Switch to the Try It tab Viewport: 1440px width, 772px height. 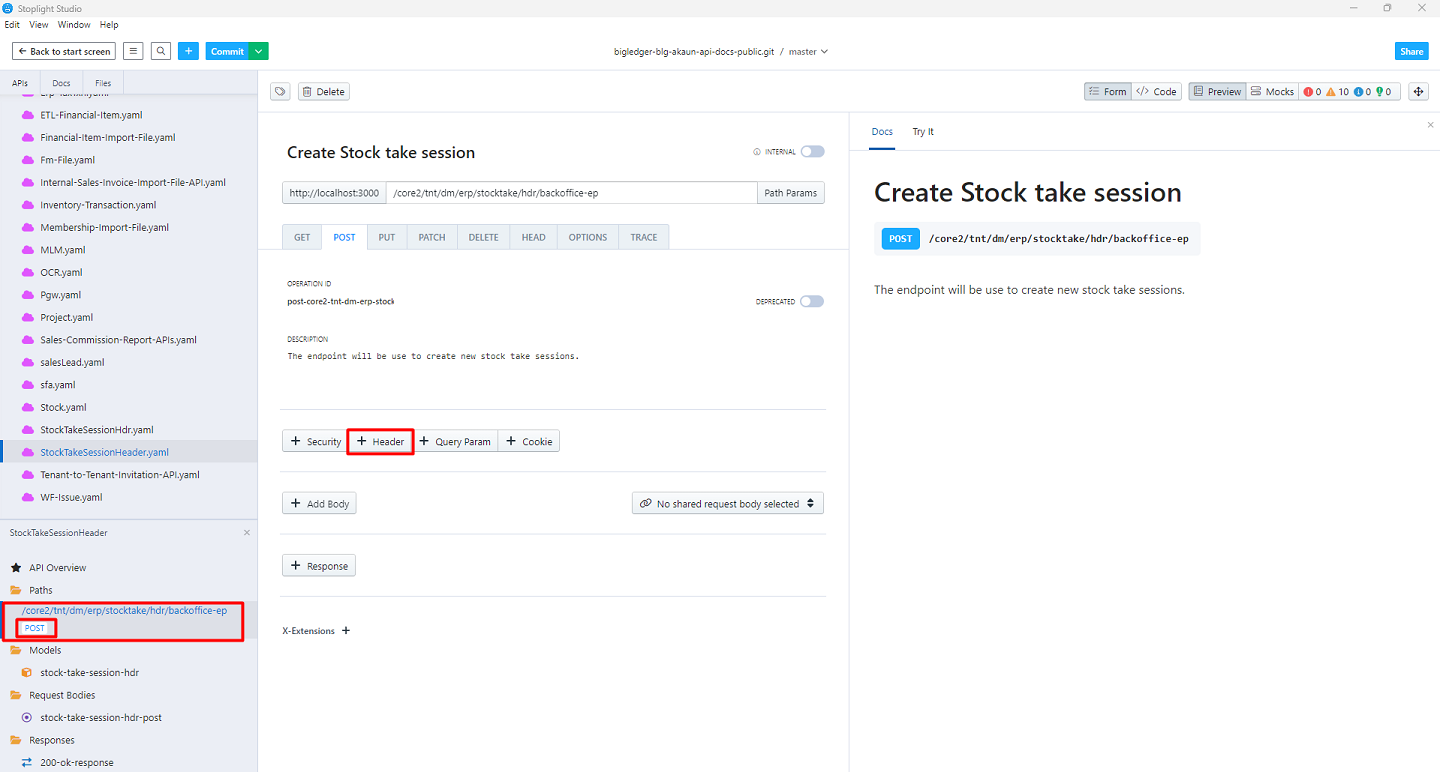coord(923,132)
